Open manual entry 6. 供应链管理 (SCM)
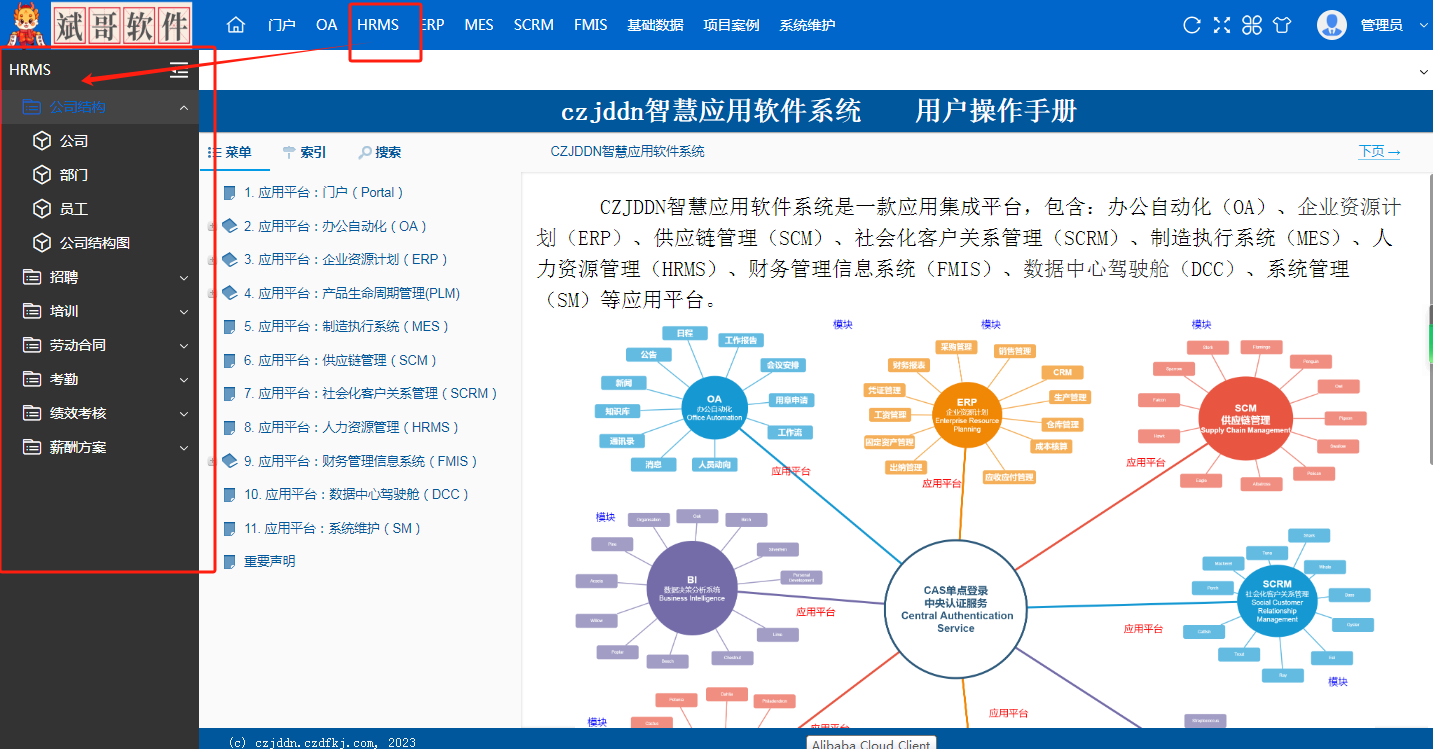Viewport: 1433px width, 749px height. coord(341,360)
